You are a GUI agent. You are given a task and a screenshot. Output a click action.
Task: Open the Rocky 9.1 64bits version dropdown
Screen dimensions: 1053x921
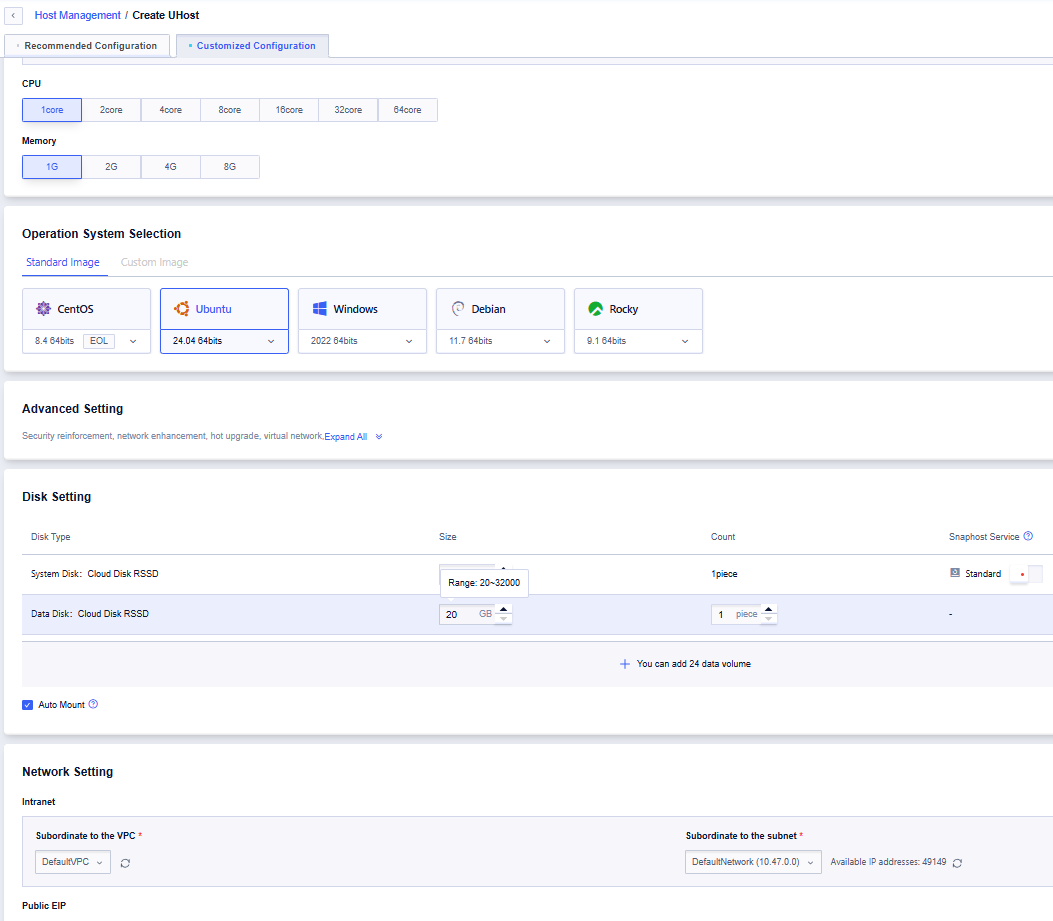coord(639,341)
